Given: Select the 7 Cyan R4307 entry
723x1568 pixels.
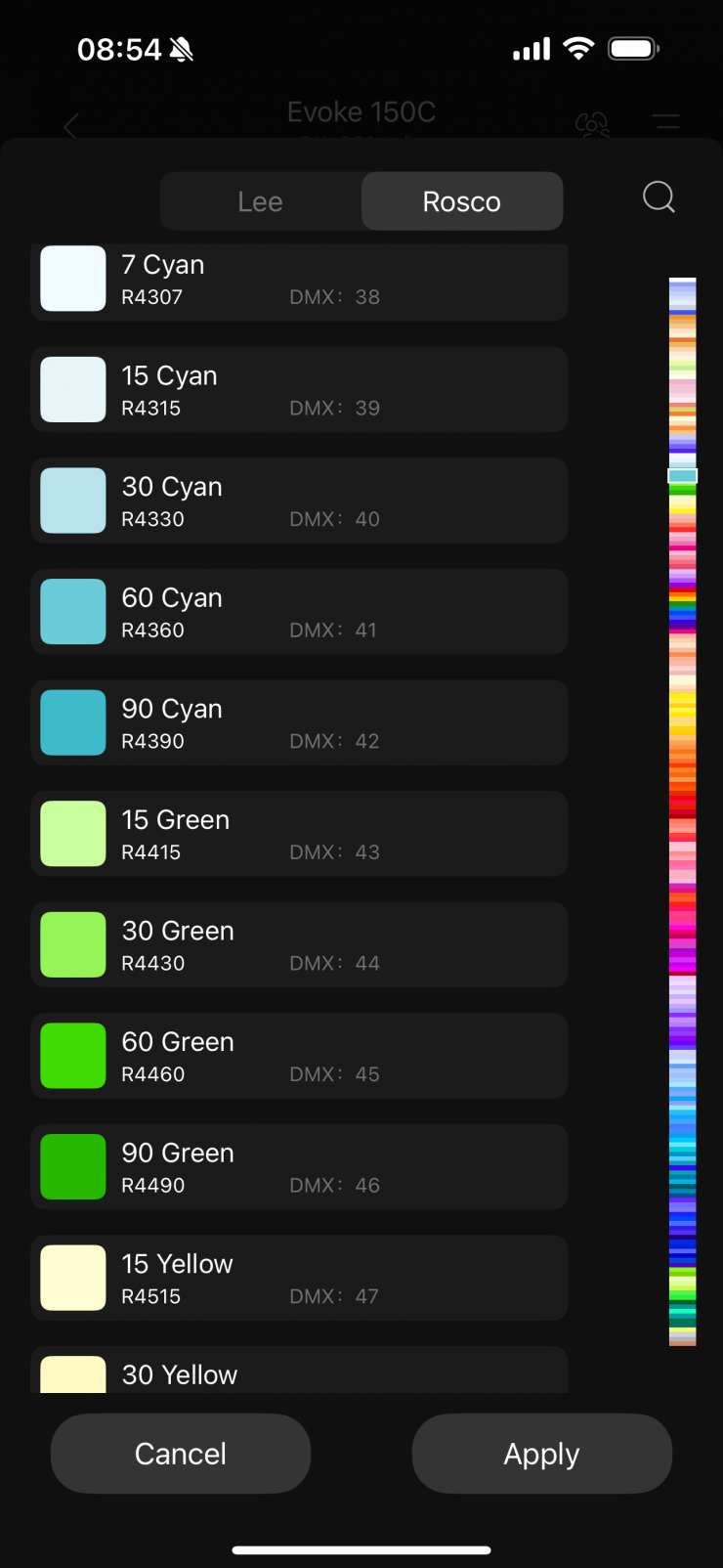Looking at the screenshot, I should [x=299, y=280].
